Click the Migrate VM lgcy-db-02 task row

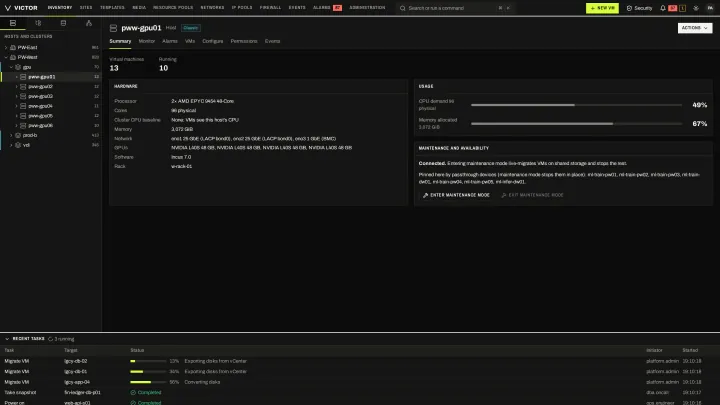[360, 361]
